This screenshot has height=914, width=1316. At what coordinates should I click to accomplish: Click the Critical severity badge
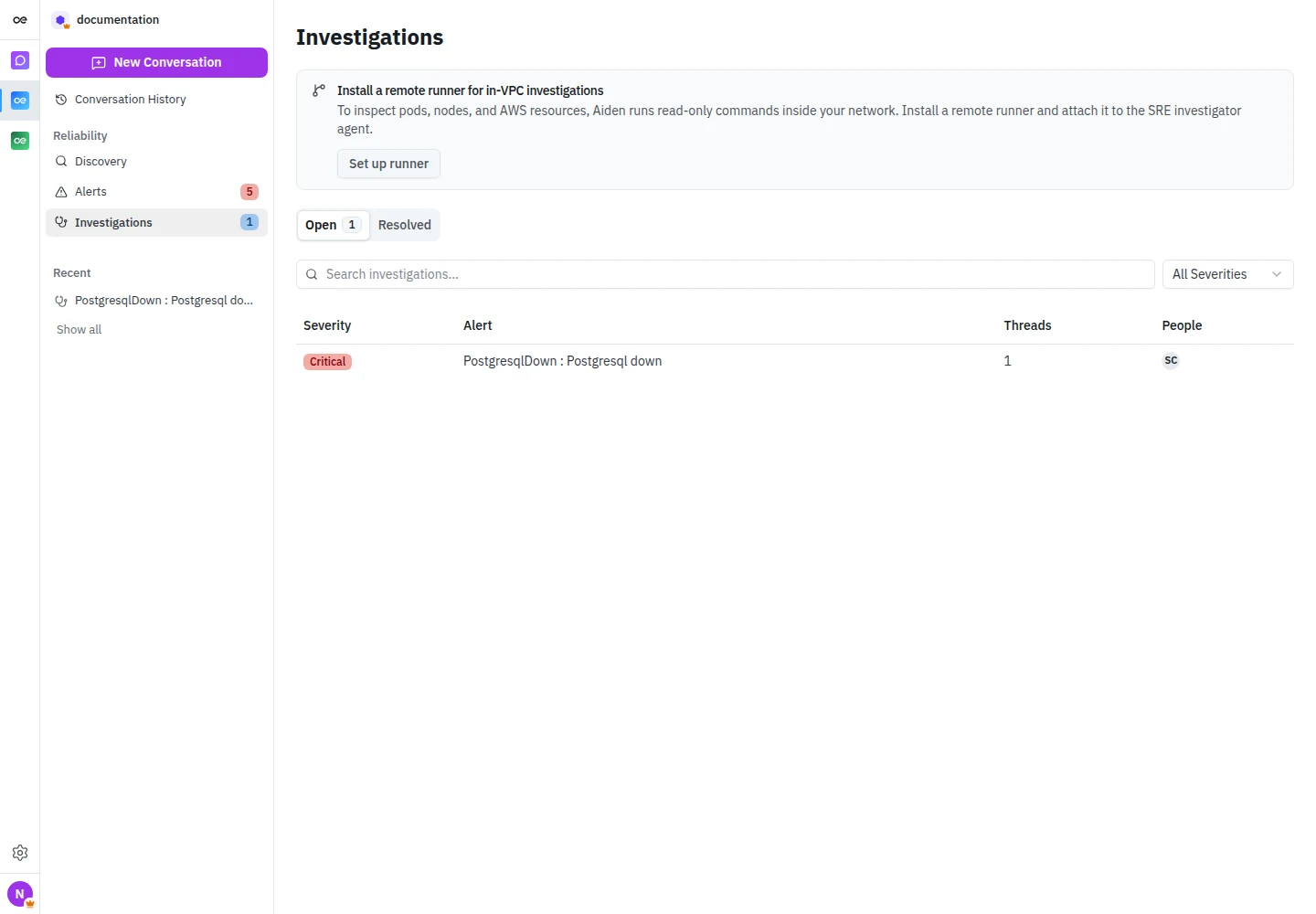tap(327, 362)
